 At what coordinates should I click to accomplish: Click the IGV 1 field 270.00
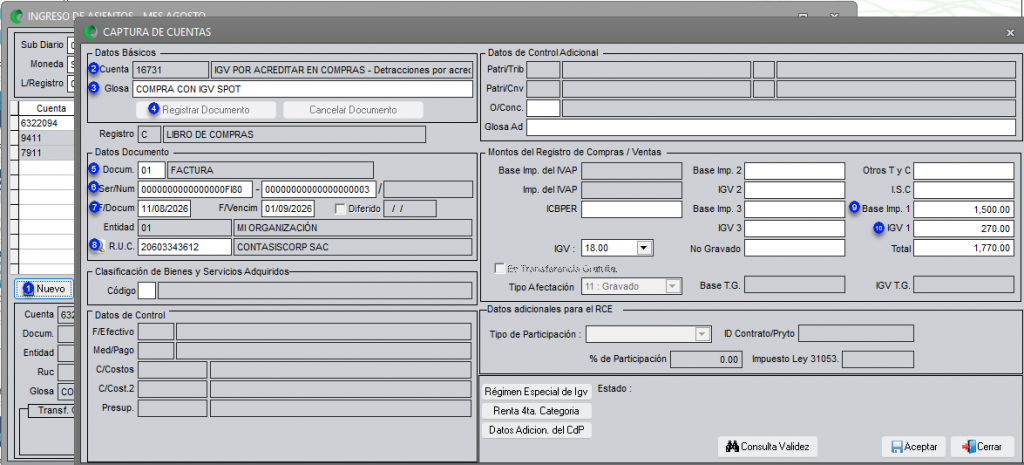963,229
